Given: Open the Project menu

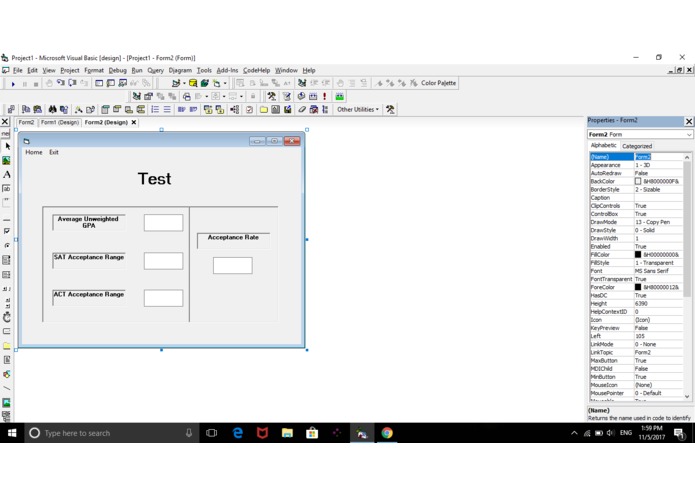Looking at the screenshot, I should point(70,70).
